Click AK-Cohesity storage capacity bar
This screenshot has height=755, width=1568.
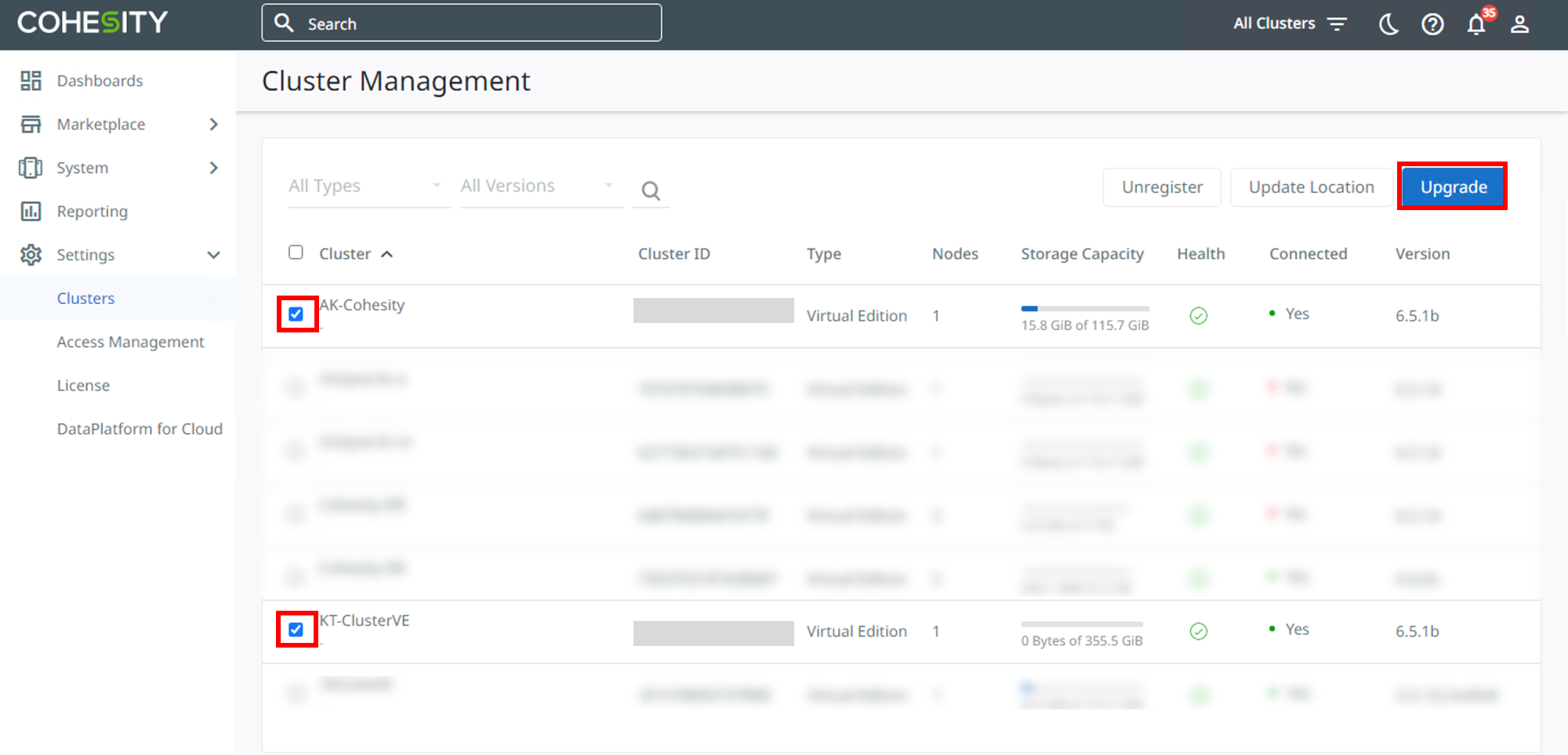1085,309
